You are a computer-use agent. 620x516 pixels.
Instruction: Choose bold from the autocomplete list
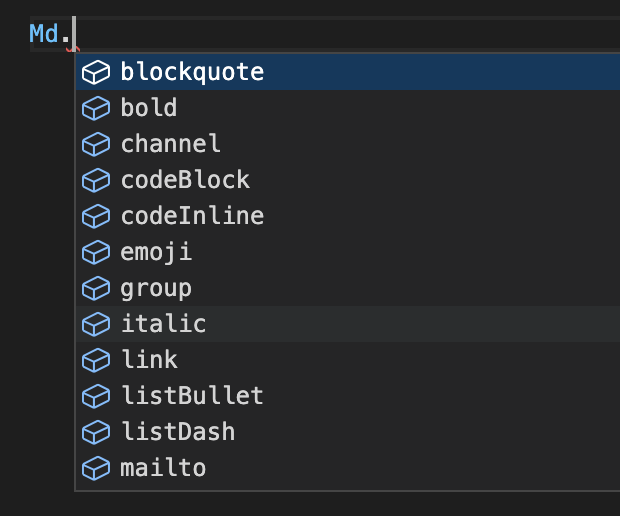149,108
